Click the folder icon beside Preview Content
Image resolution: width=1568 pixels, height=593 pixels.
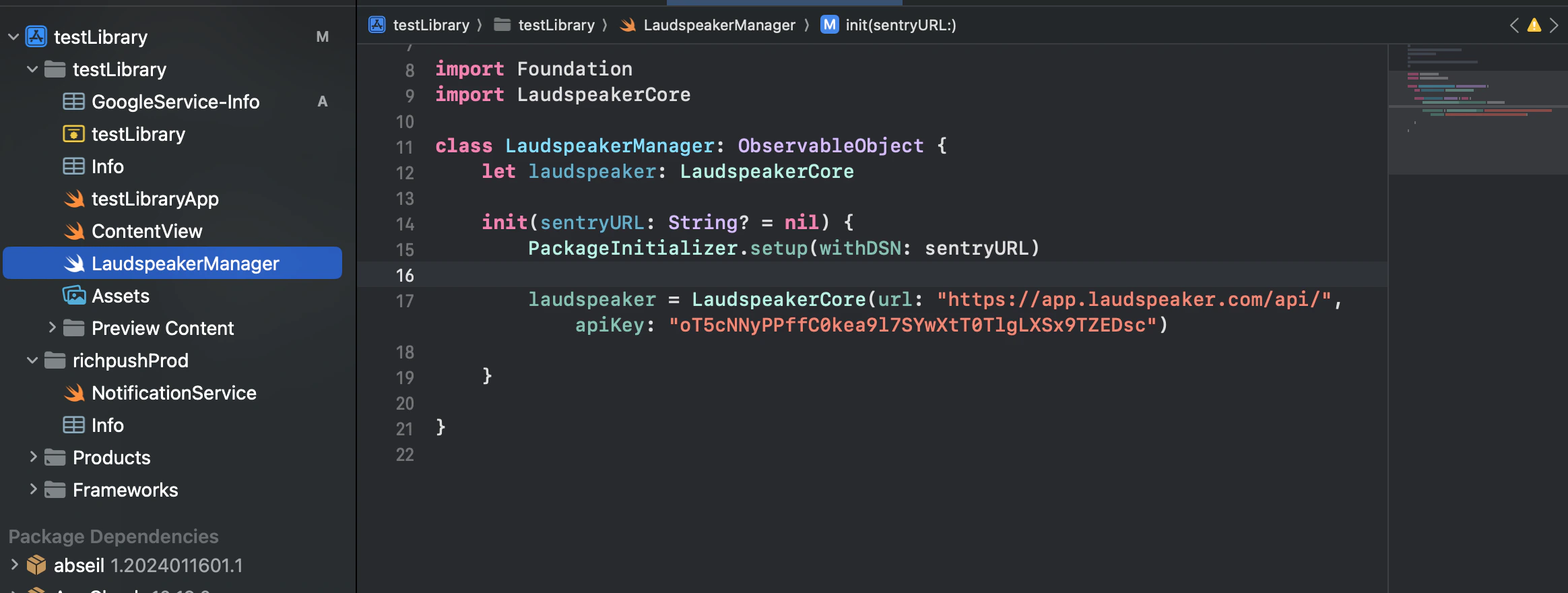[73, 328]
